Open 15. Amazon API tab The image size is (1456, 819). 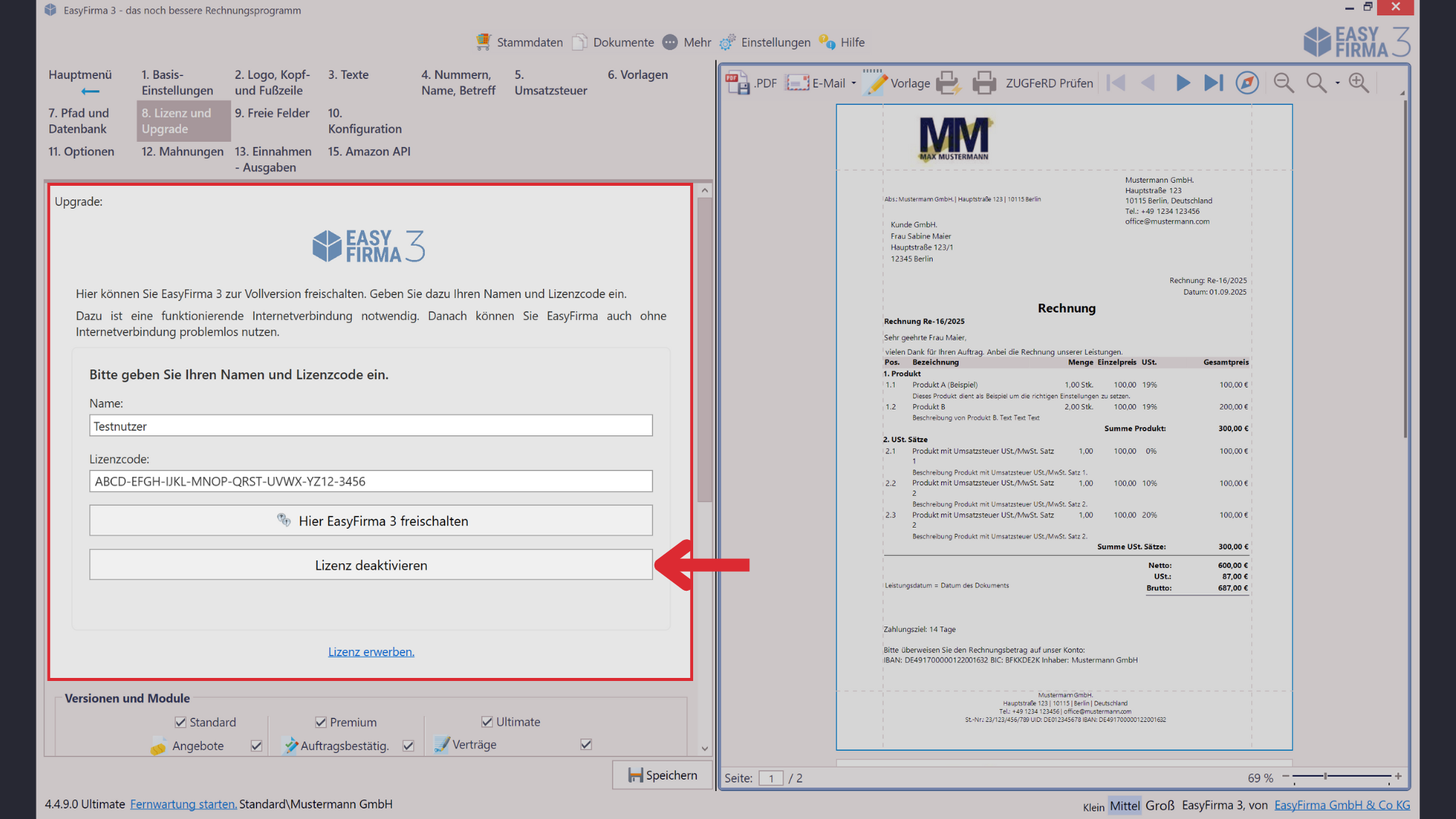tap(369, 152)
